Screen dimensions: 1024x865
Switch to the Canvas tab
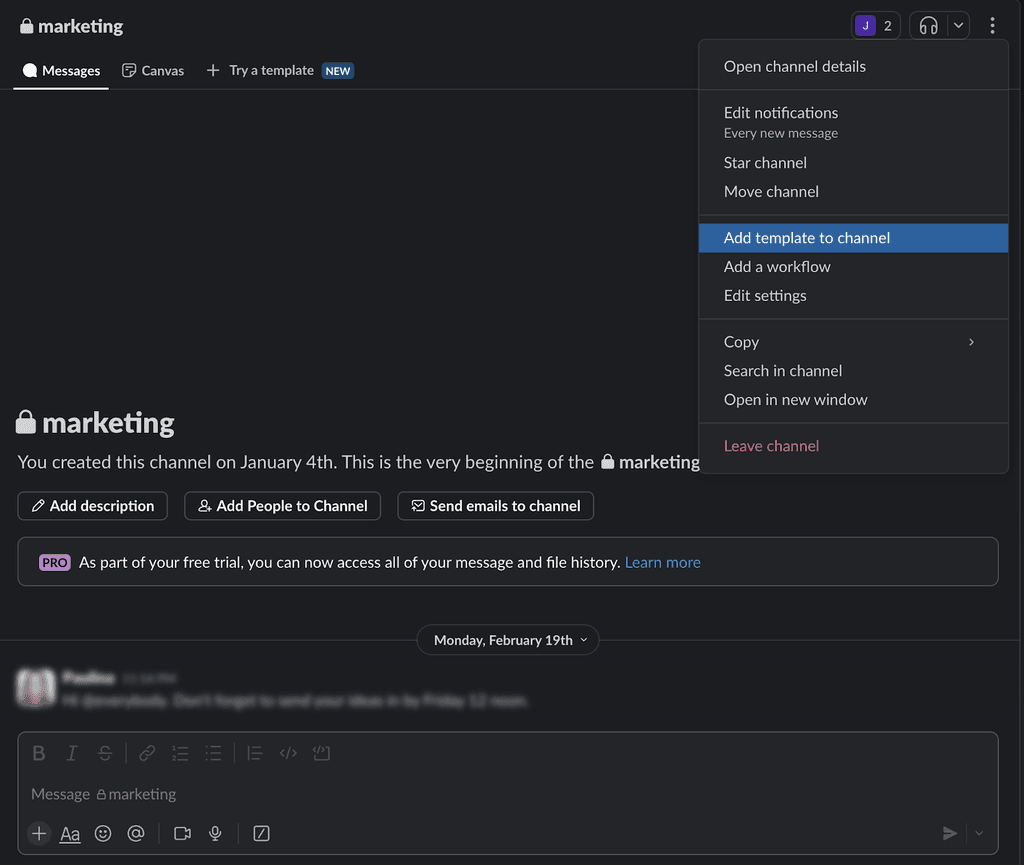click(x=152, y=70)
